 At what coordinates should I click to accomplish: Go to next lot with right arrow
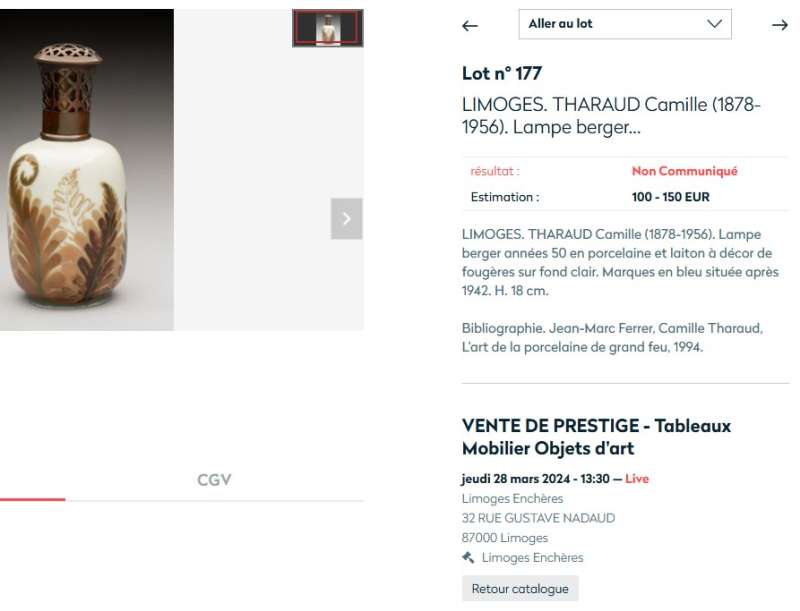(780, 25)
